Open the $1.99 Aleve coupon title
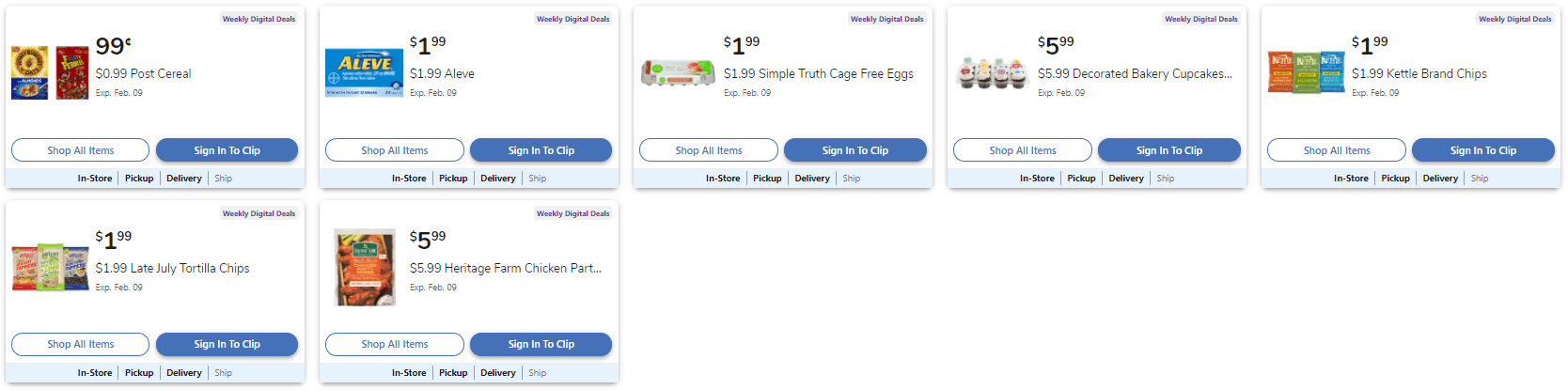1568x390 pixels. pyautogui.click(x=442, y=73)
